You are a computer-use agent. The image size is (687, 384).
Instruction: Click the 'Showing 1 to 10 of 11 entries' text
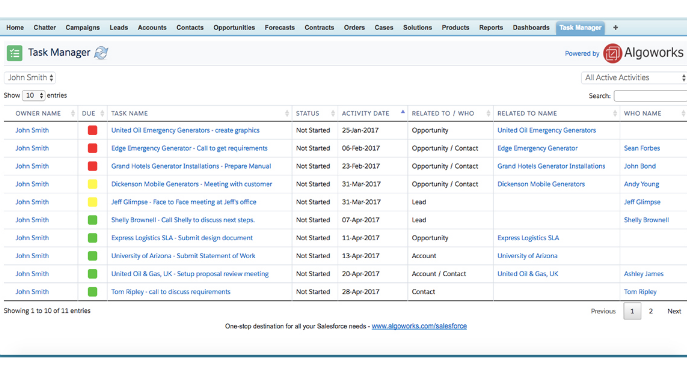47,311
